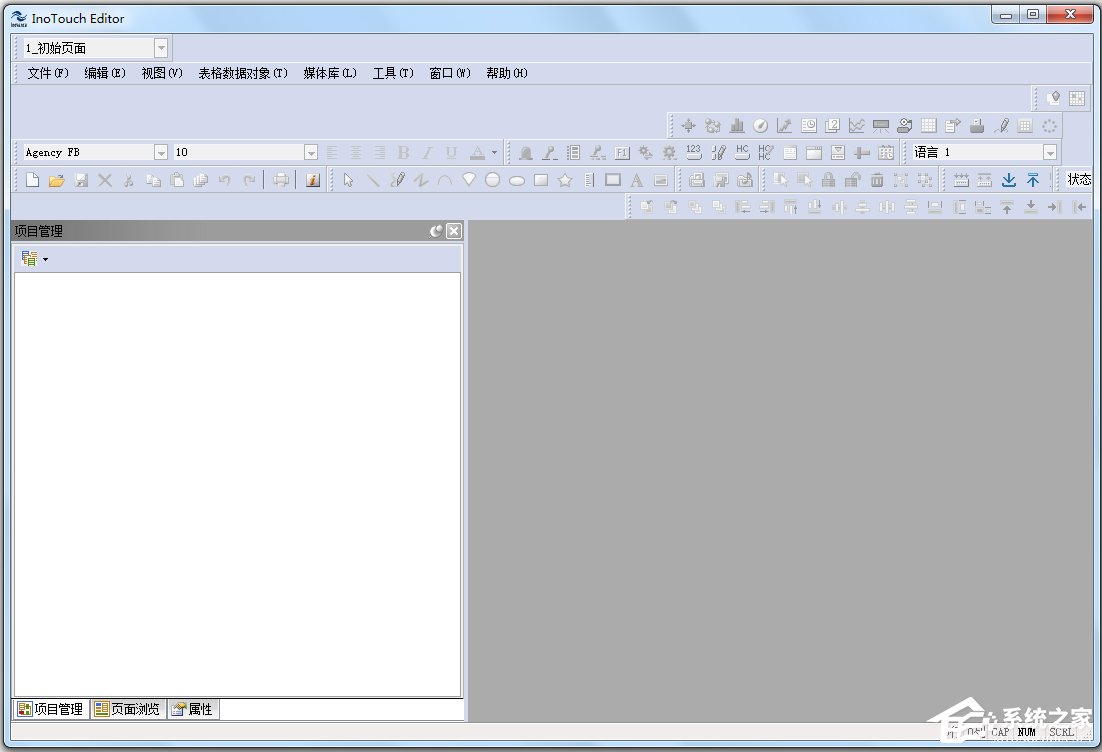Set center text alignment
The height and width of the screenshot is (752, 1102).
[356, 152]
